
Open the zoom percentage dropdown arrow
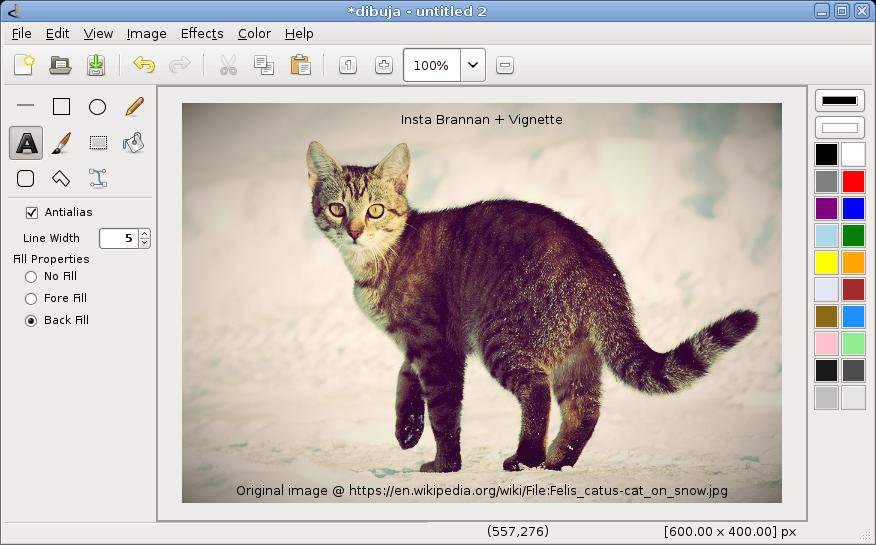coord(473,65)
